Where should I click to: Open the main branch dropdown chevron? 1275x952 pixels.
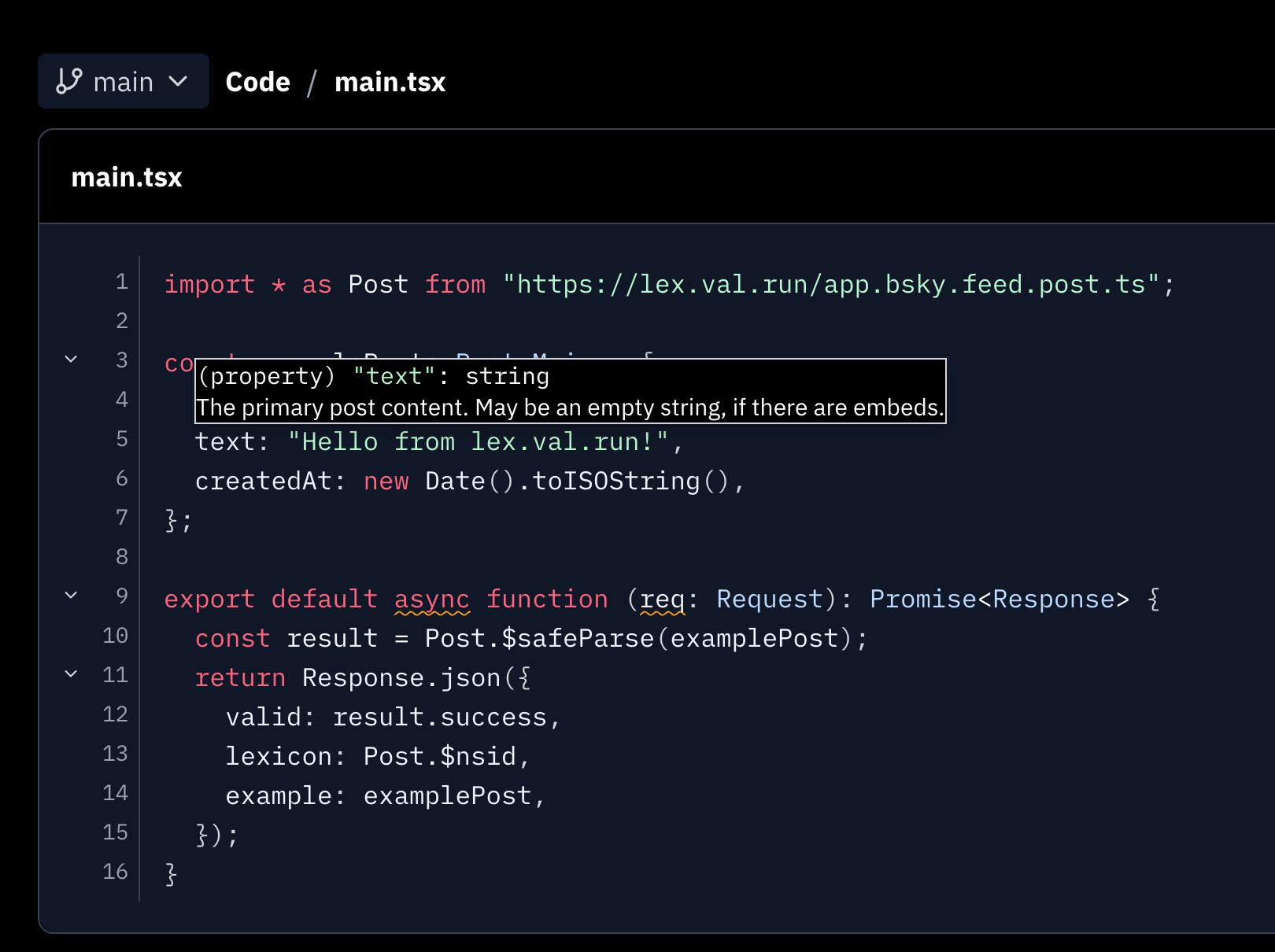coord(179,81)
